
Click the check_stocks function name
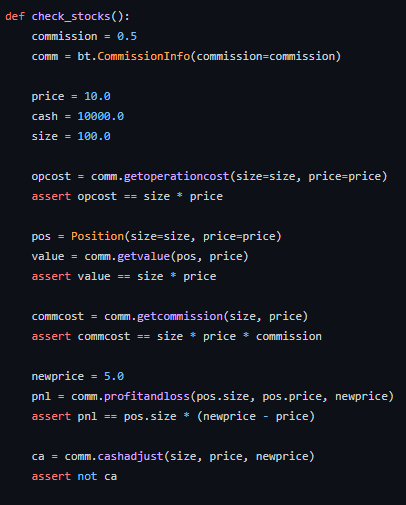(71, 16)
